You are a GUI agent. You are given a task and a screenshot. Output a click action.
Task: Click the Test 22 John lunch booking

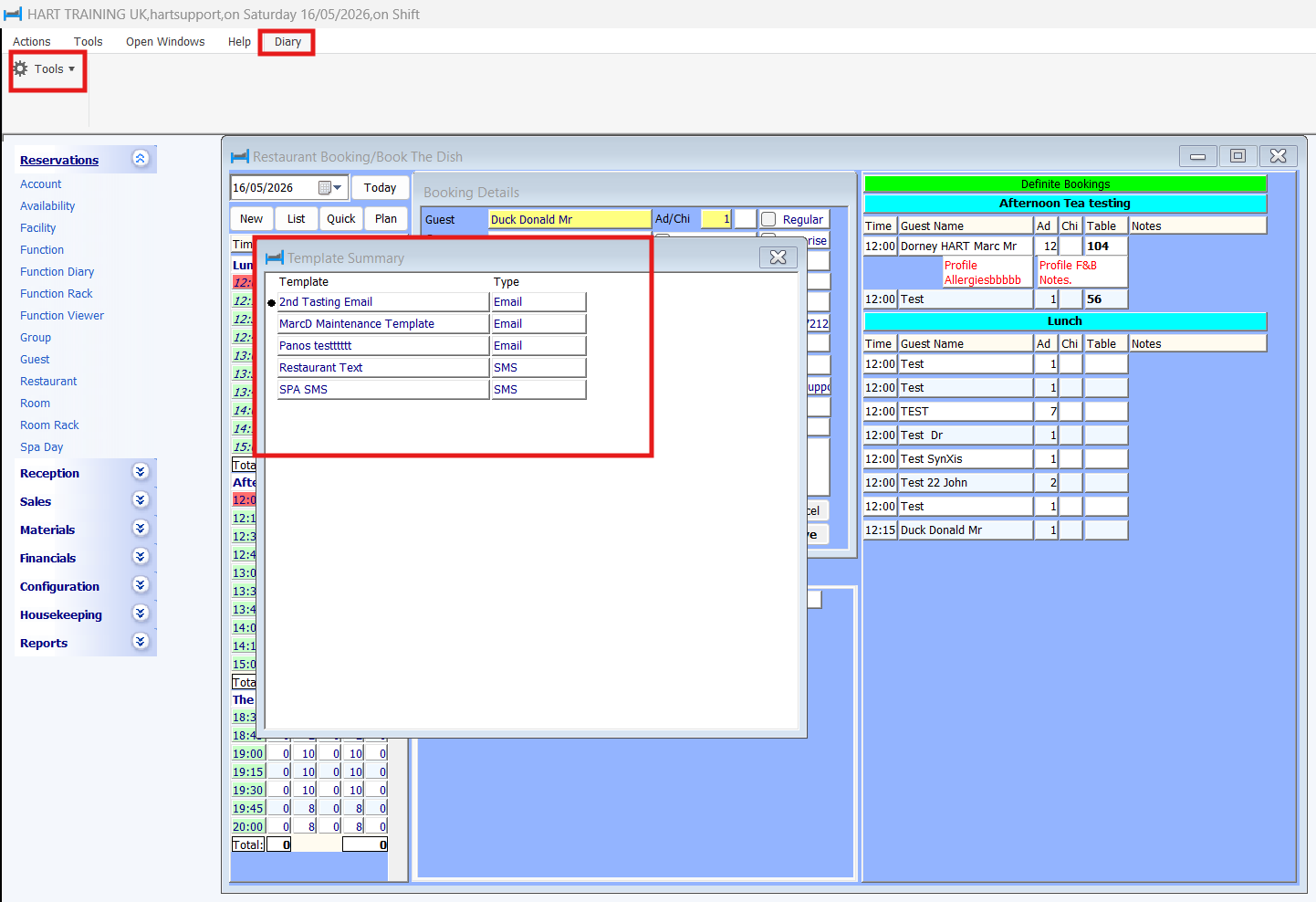[x=966, y=483]
